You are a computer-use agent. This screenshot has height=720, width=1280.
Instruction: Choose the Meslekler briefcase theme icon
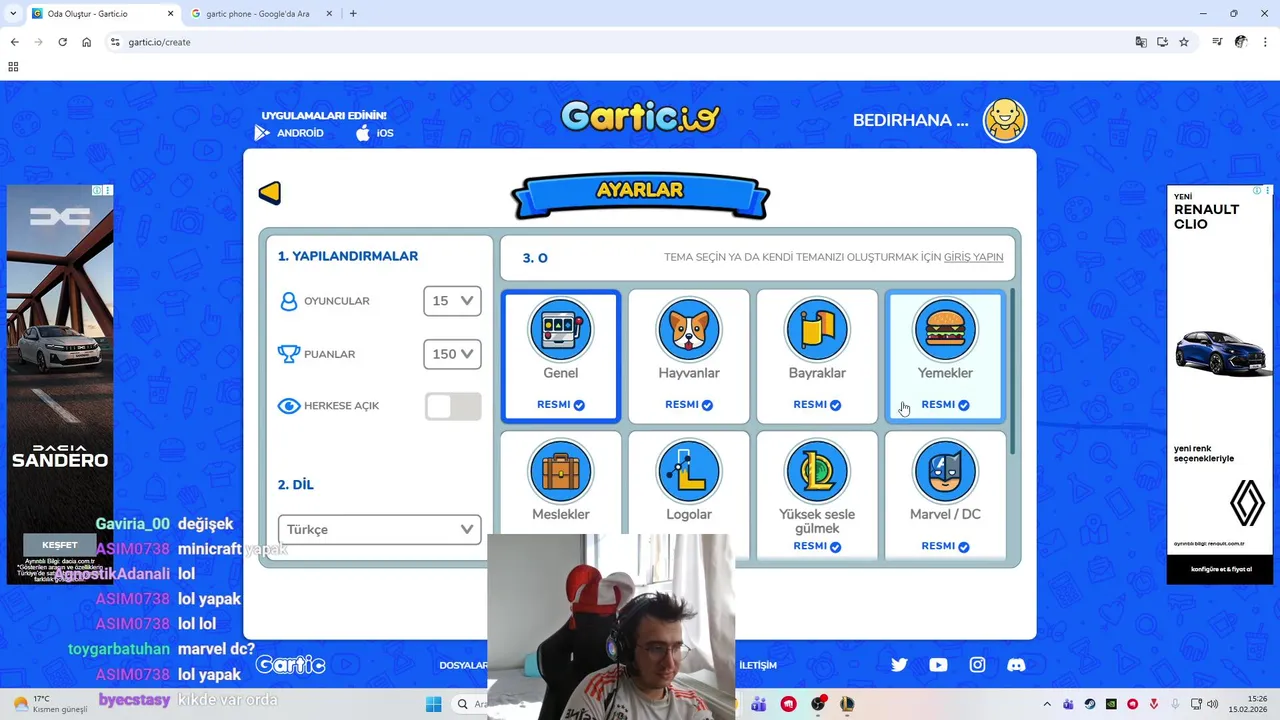[x=560, y=471]
